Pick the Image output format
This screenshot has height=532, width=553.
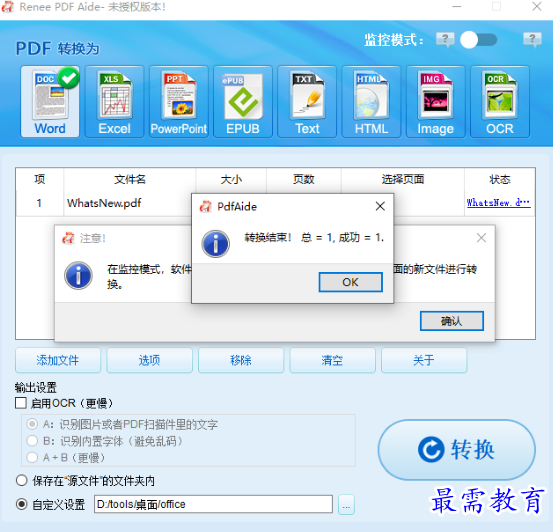[436, 102]
